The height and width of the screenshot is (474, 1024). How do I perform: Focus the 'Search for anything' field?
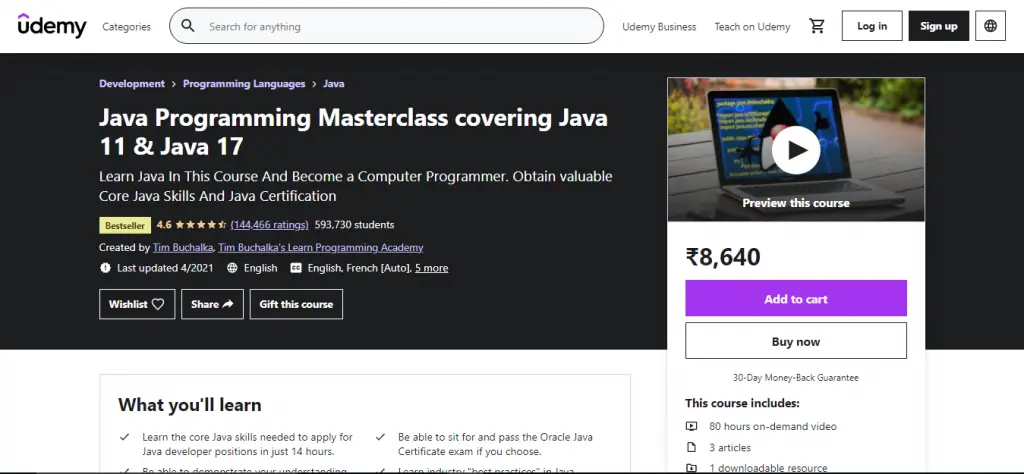point(400,27)
